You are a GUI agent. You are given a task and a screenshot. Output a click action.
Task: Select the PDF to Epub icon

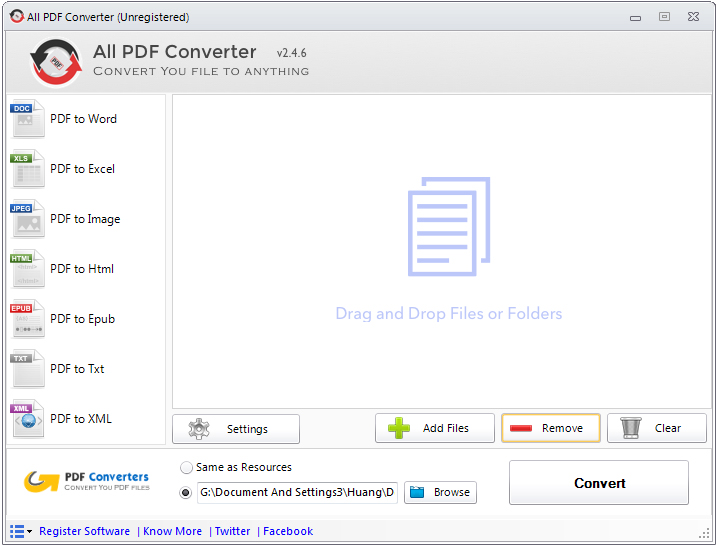click(27, 318)
